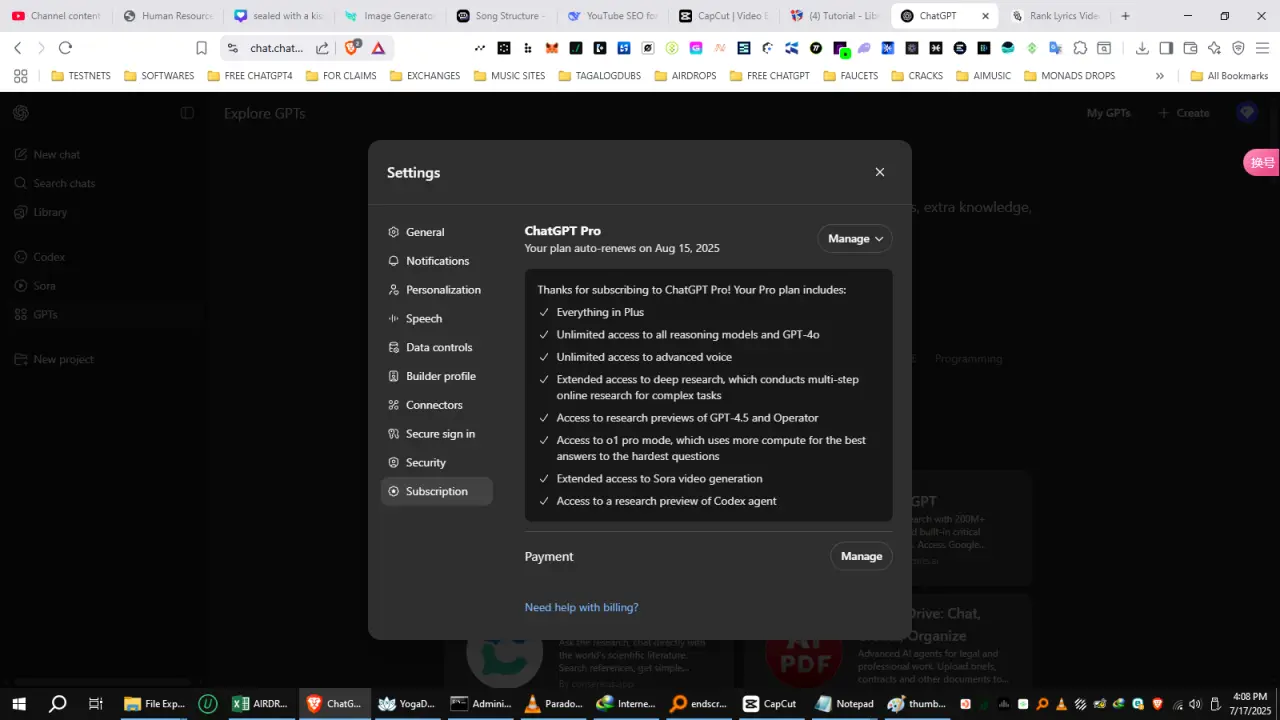
Task: Open the extensions puzzle icon
Action: (x=1080, y=48)
